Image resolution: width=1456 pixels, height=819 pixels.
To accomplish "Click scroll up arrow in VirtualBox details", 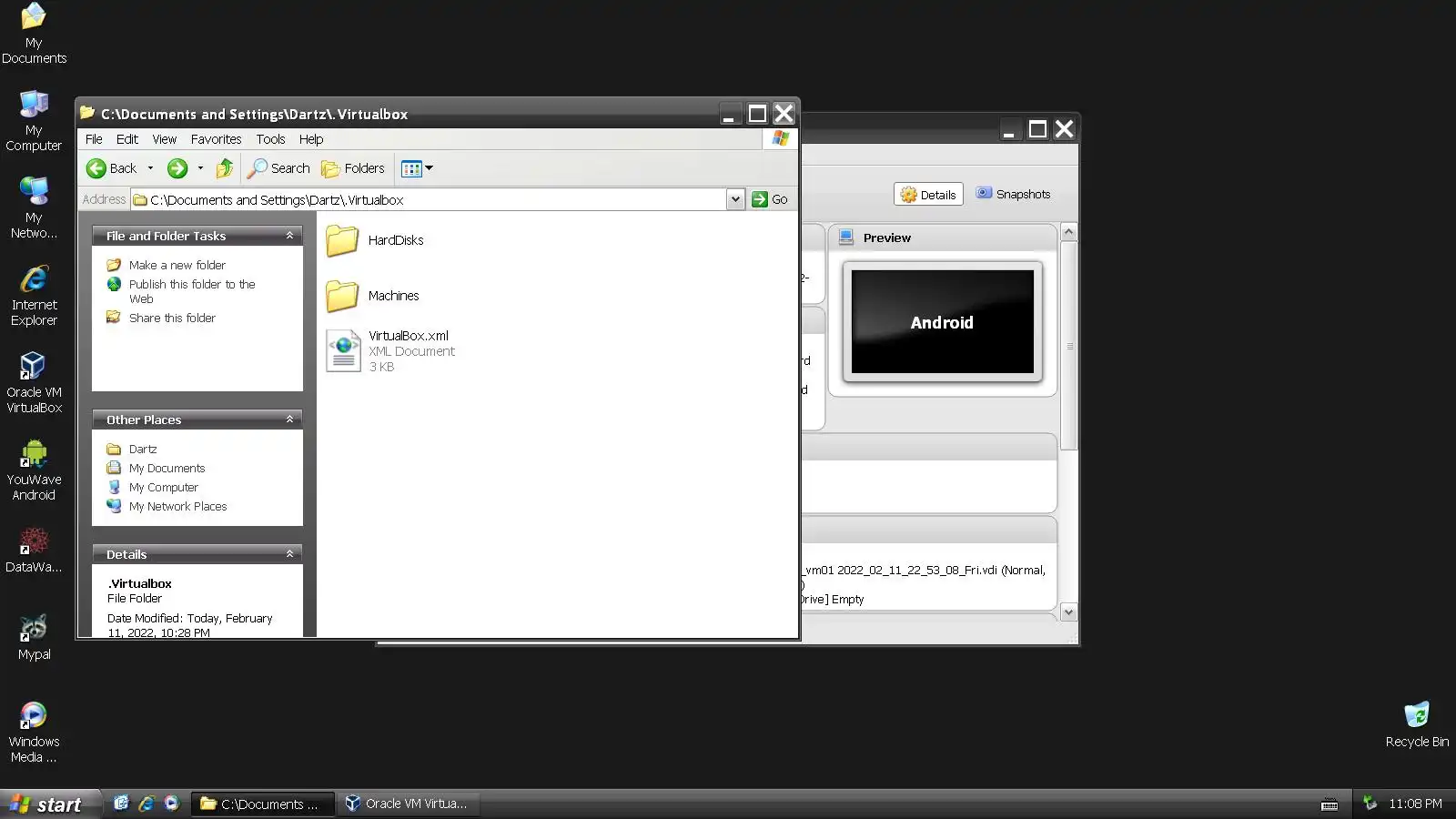I will click(1069, 232).
